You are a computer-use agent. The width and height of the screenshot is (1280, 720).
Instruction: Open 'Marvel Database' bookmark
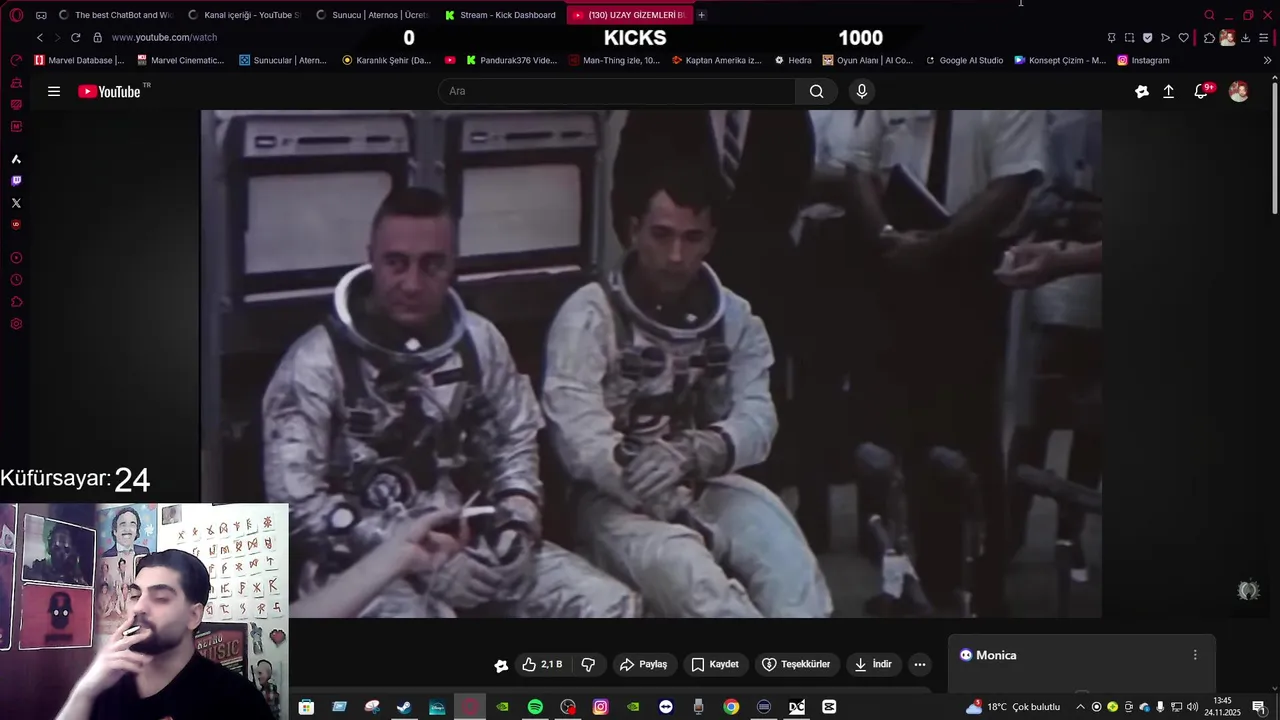coord(80,60)
